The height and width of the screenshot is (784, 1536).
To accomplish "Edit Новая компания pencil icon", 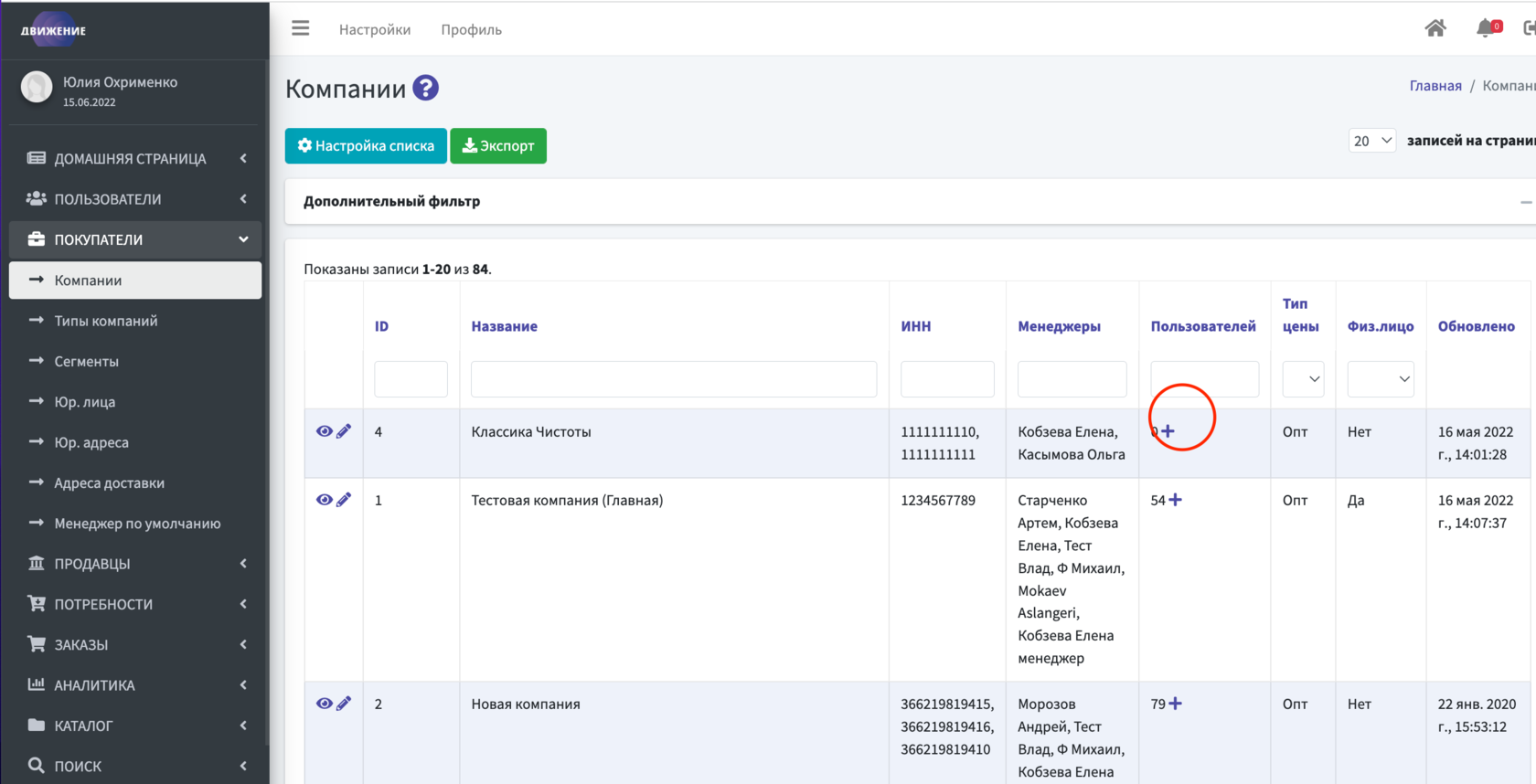I will pos(344,704).
